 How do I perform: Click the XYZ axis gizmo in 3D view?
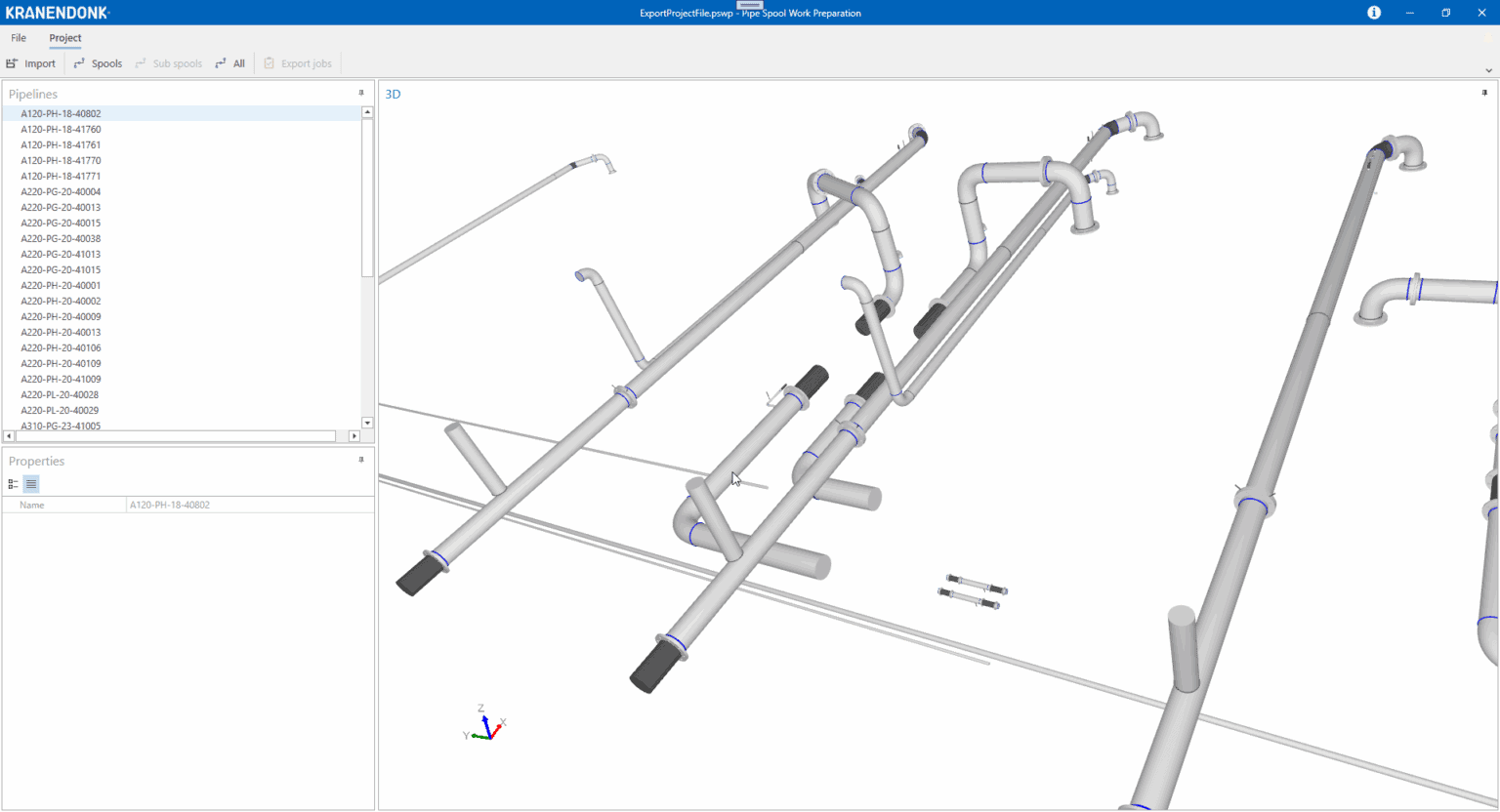484,723
